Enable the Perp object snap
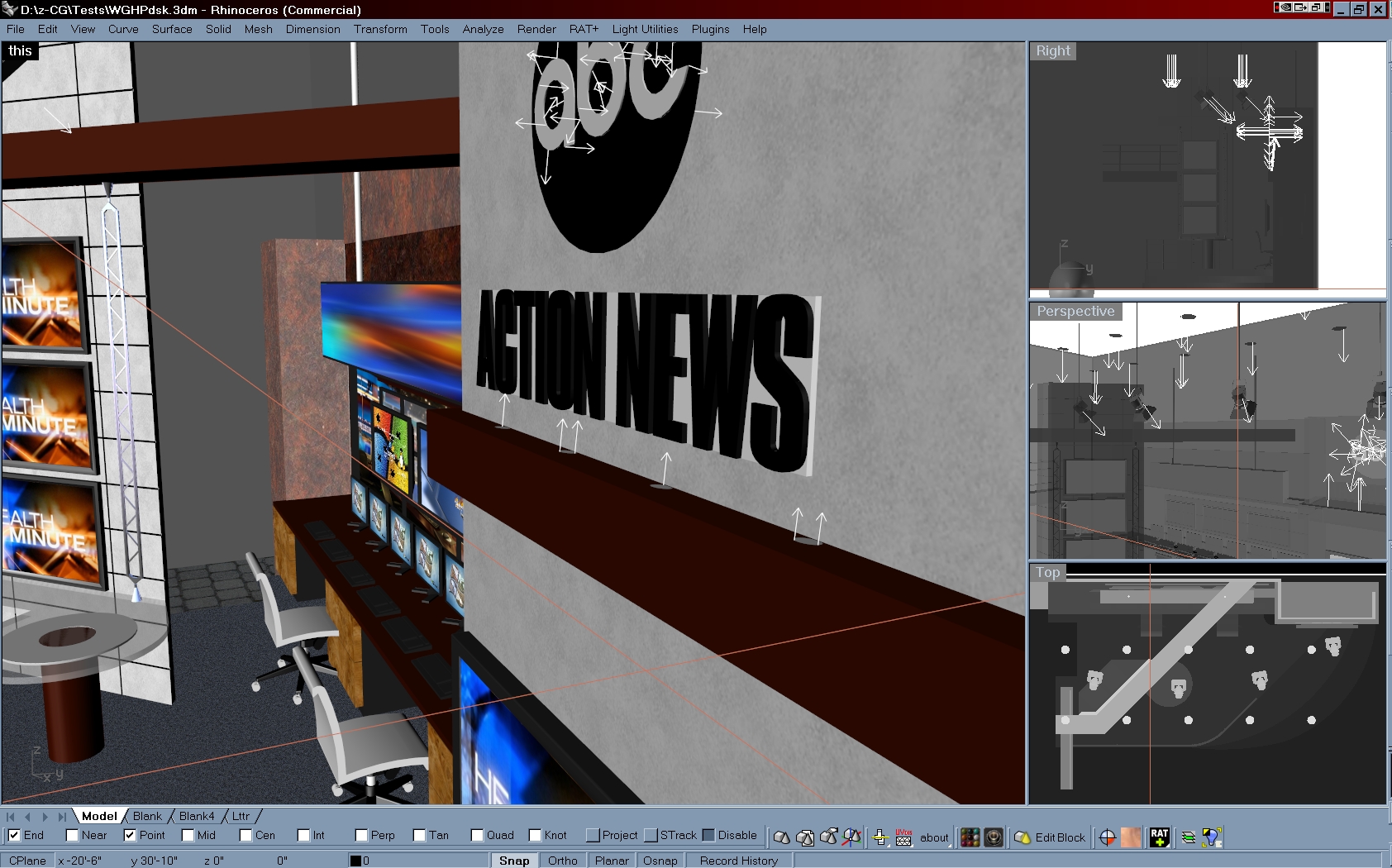This screenshot has width=1392, height=868. pos(361,835)
